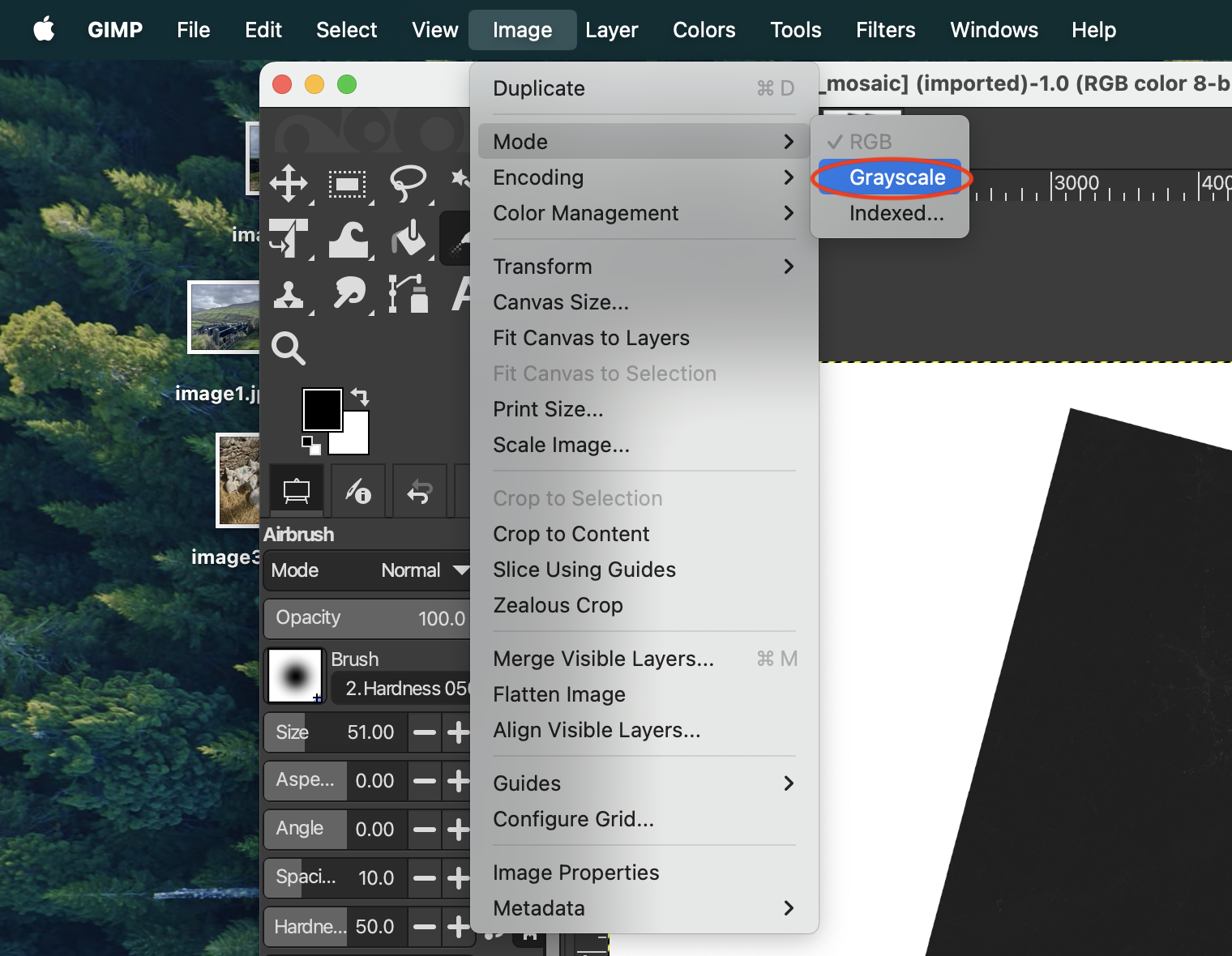Select the Rectangle Select tool
Viewport: 1232px width, 956px height.
pyautogui.click(x=347, y=184)
